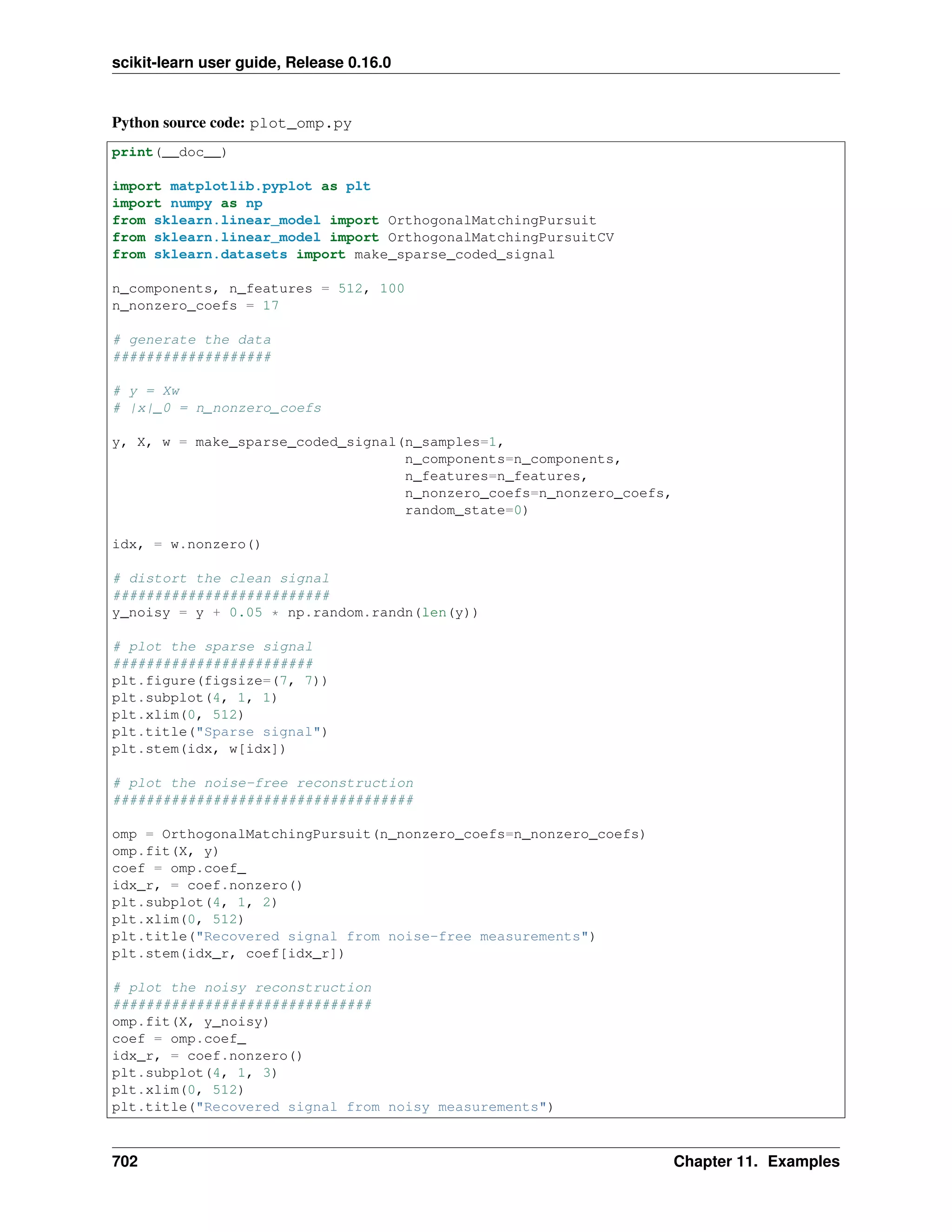
Task: Click the line 'plt.stem(idx_r, coef[idx_r])'
Action: [x=228, y=954]
